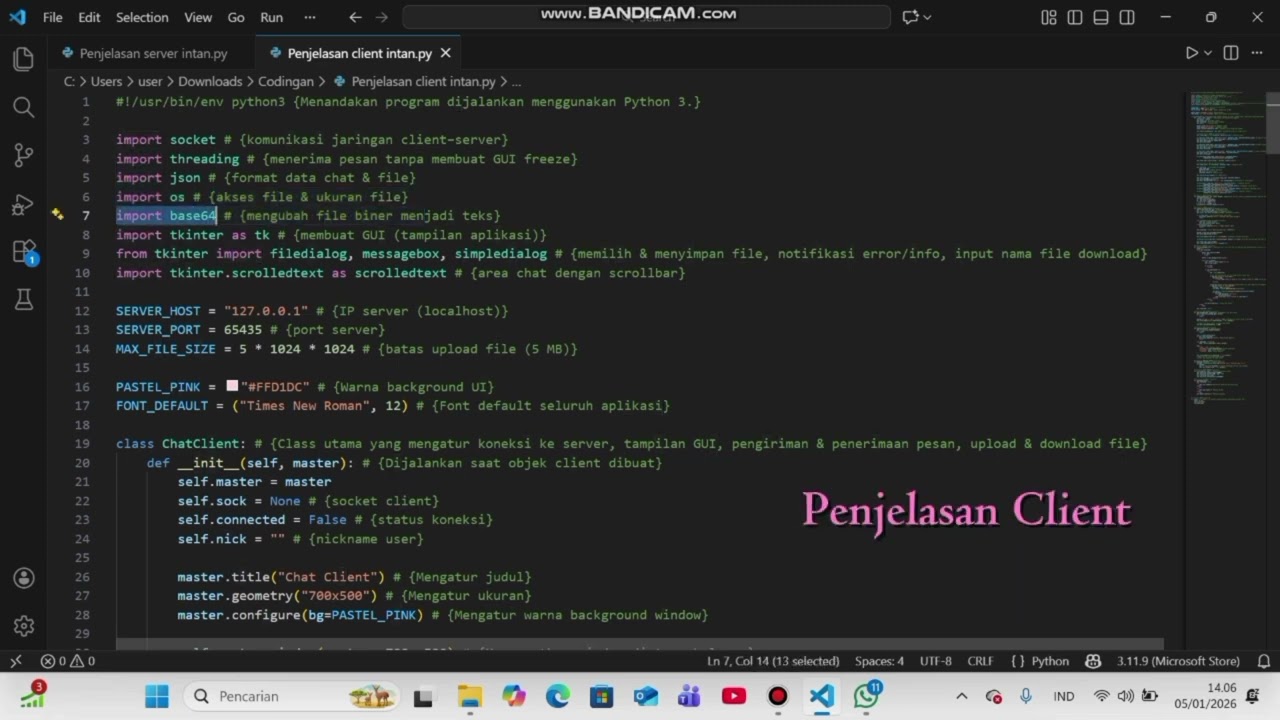Open the notifications bell in status bar
1280x720 pixels.
click(x=1264, y=661)
